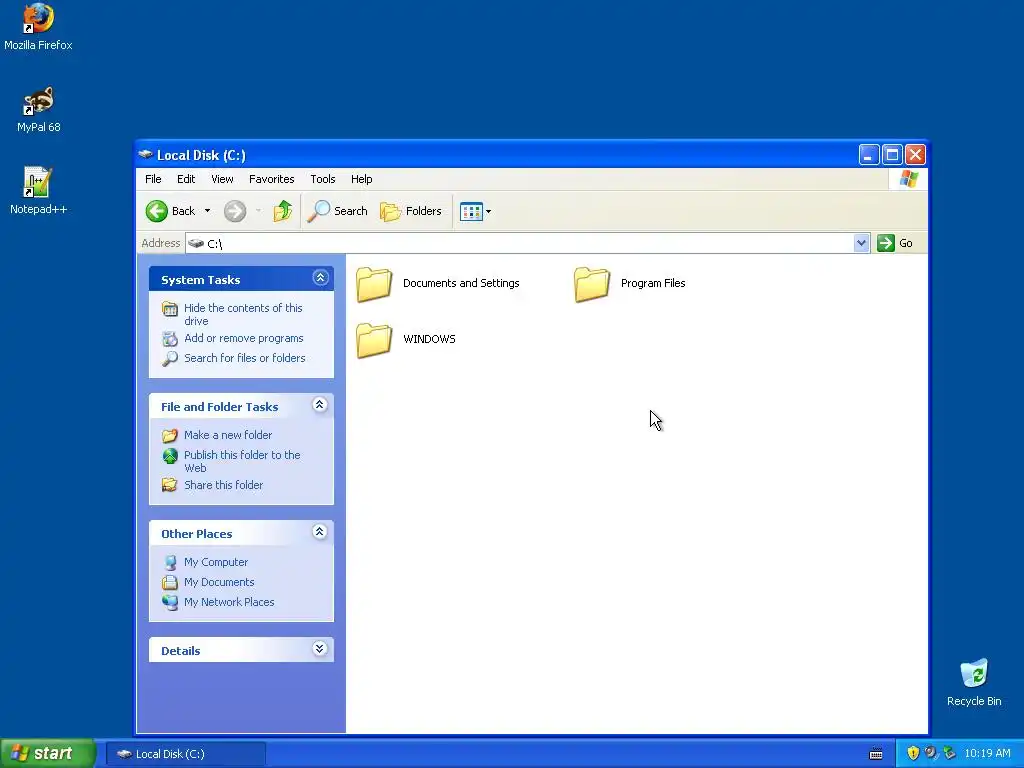
Task: Select the Program Files folder
Action: point(630,283)
